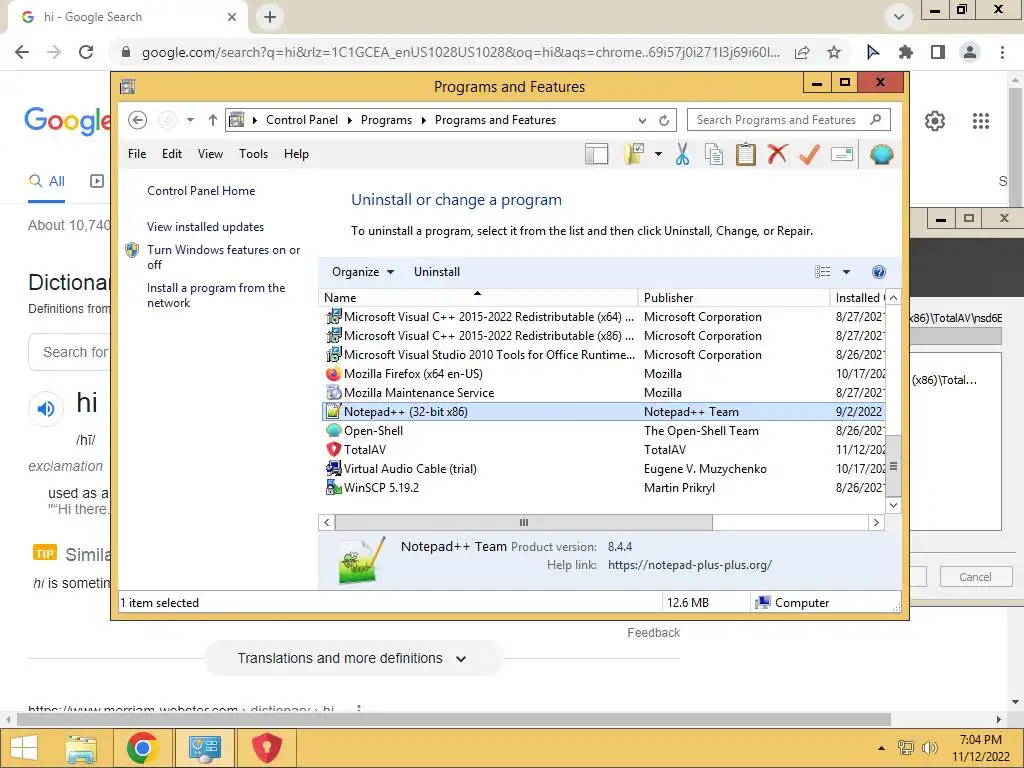The width and height of the screenshot is (1024, 768).
Task: Expand Translations and more definitions
Action: pyautogui.click(x=353, y=658)
